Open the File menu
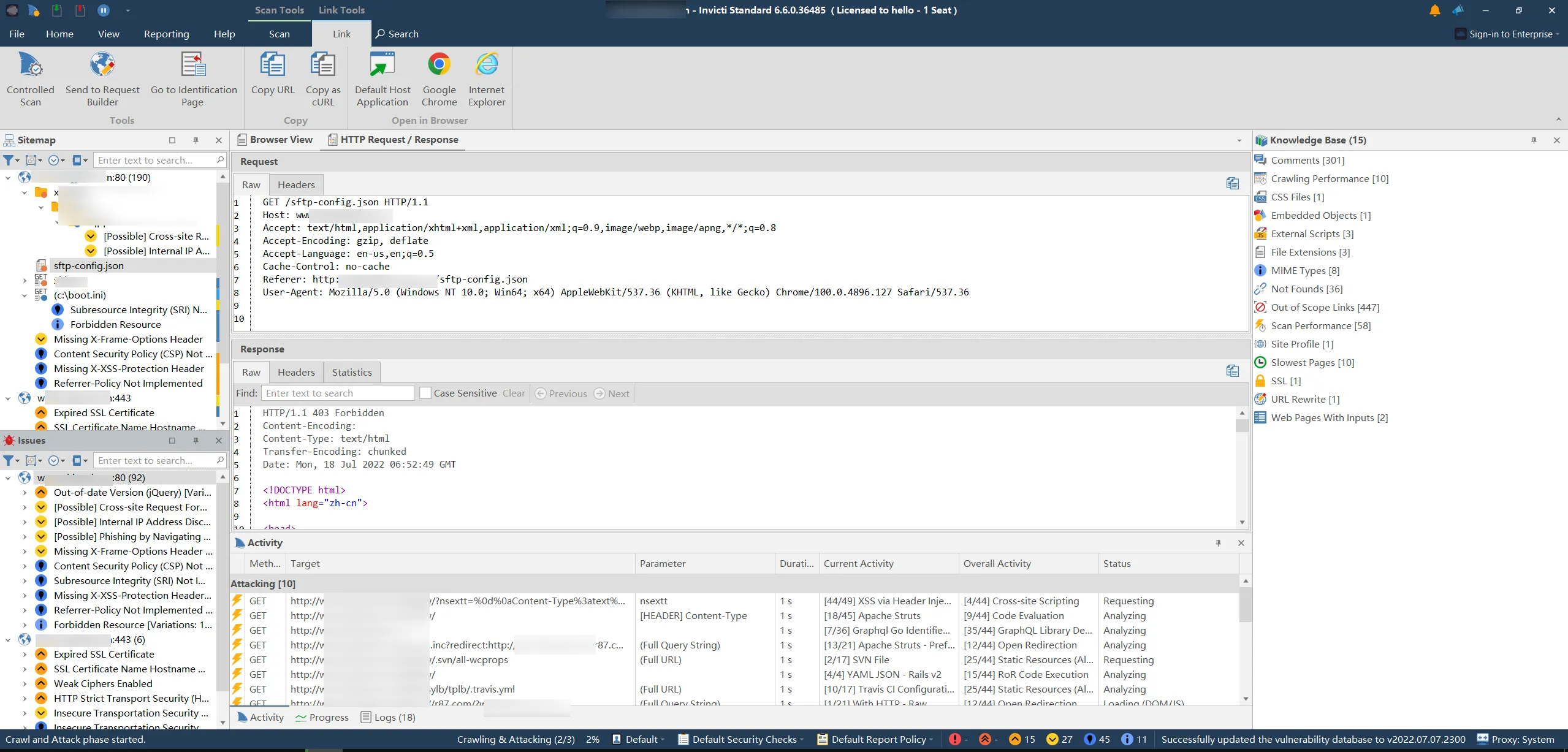The width and height of the screenshot is (1568, 752). point(17,34)
